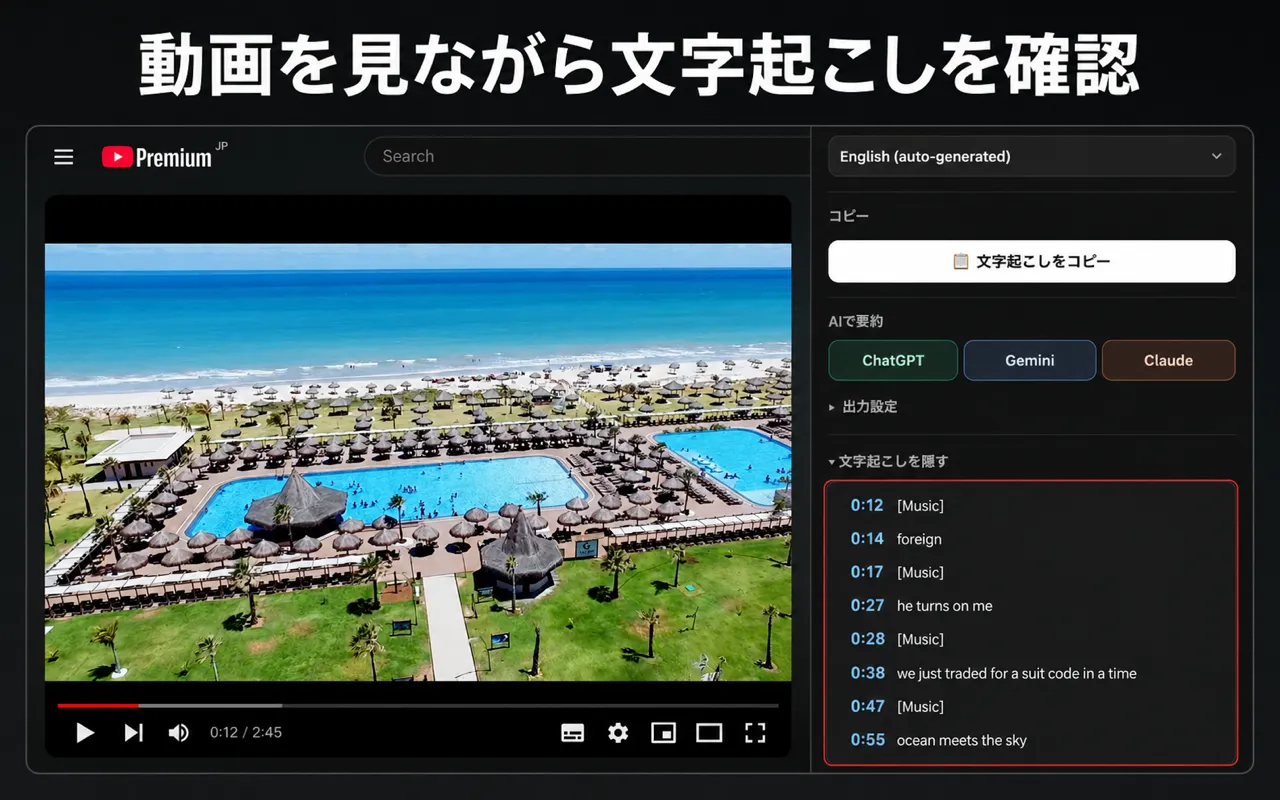Summarize with Gemini

[1030, 360]
